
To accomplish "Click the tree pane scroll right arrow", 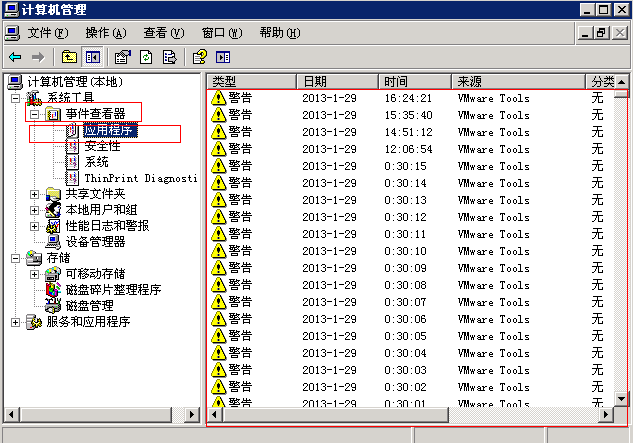I will point(192,414).
